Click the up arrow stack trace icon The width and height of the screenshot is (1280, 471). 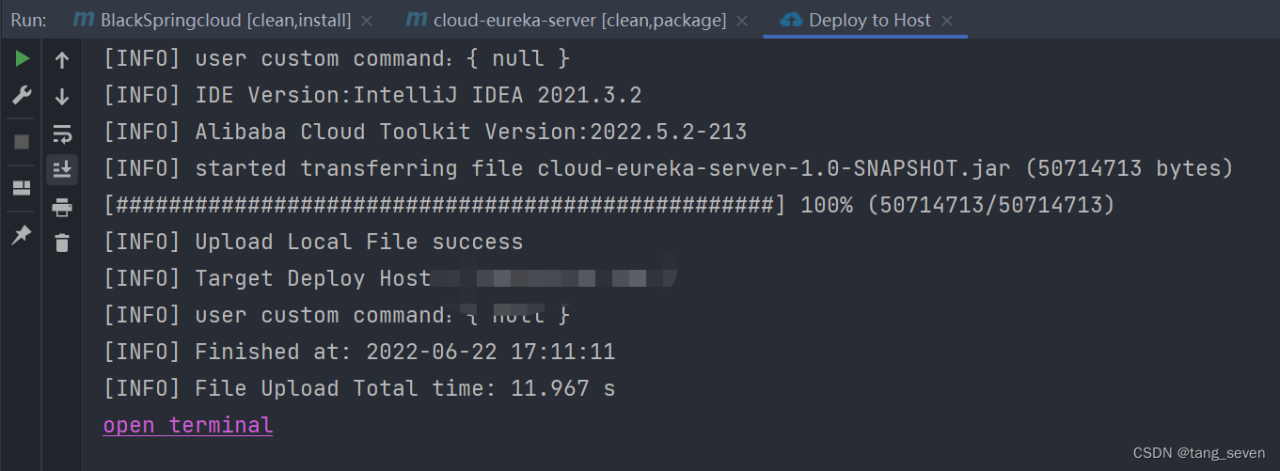(x=62, y=60)
